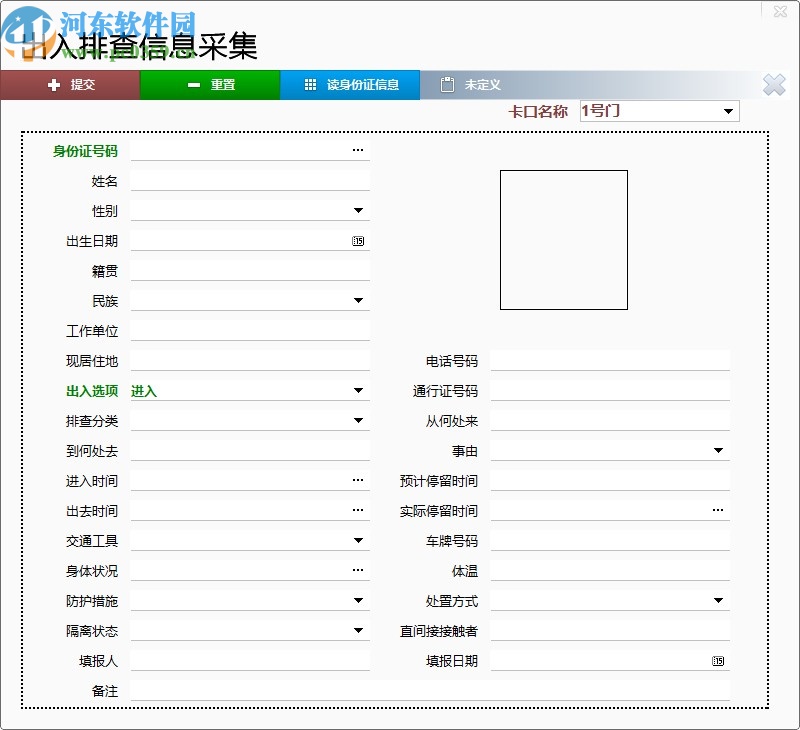Open the 卡口名称 dropdown showing 1号门
800x730 pixels.
[728, 111]
